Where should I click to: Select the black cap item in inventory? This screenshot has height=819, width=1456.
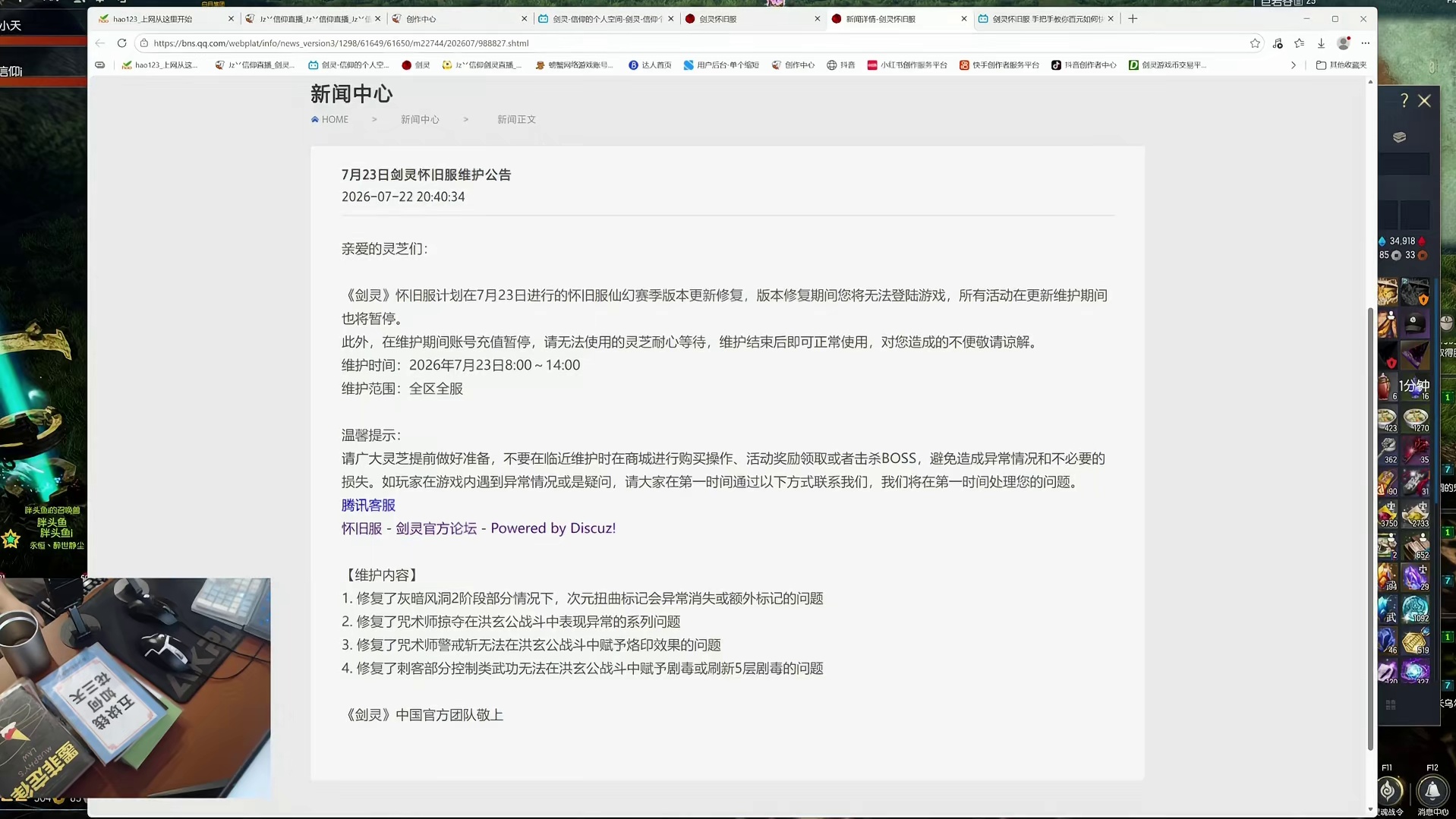click(x=1416, y=324)
